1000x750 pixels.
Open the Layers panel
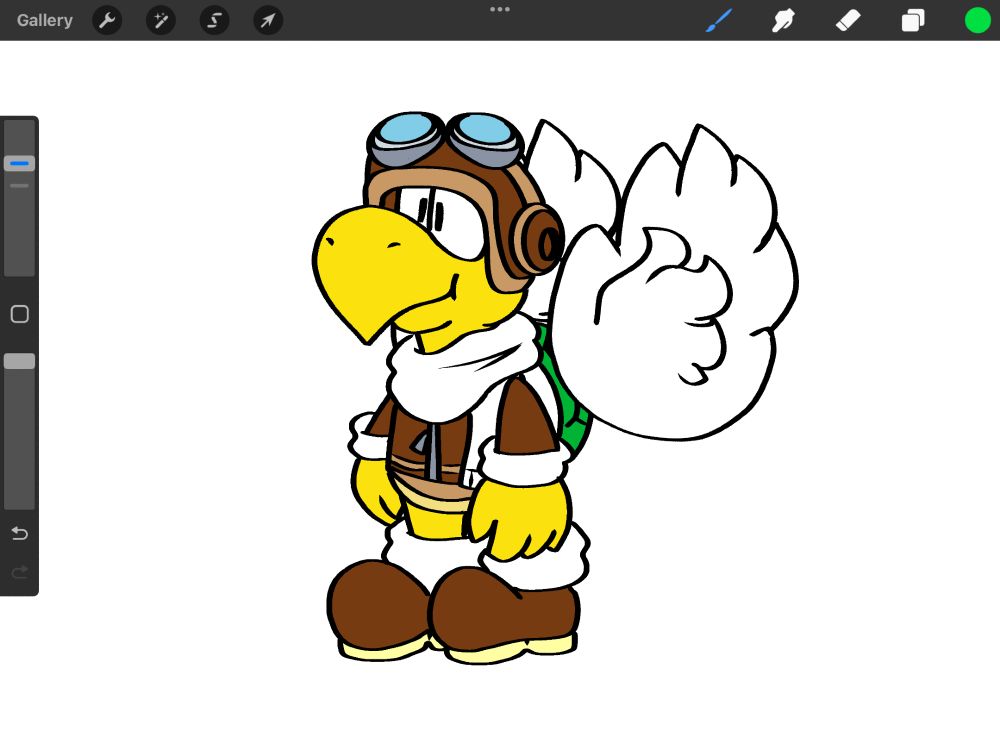pos(913,20)
